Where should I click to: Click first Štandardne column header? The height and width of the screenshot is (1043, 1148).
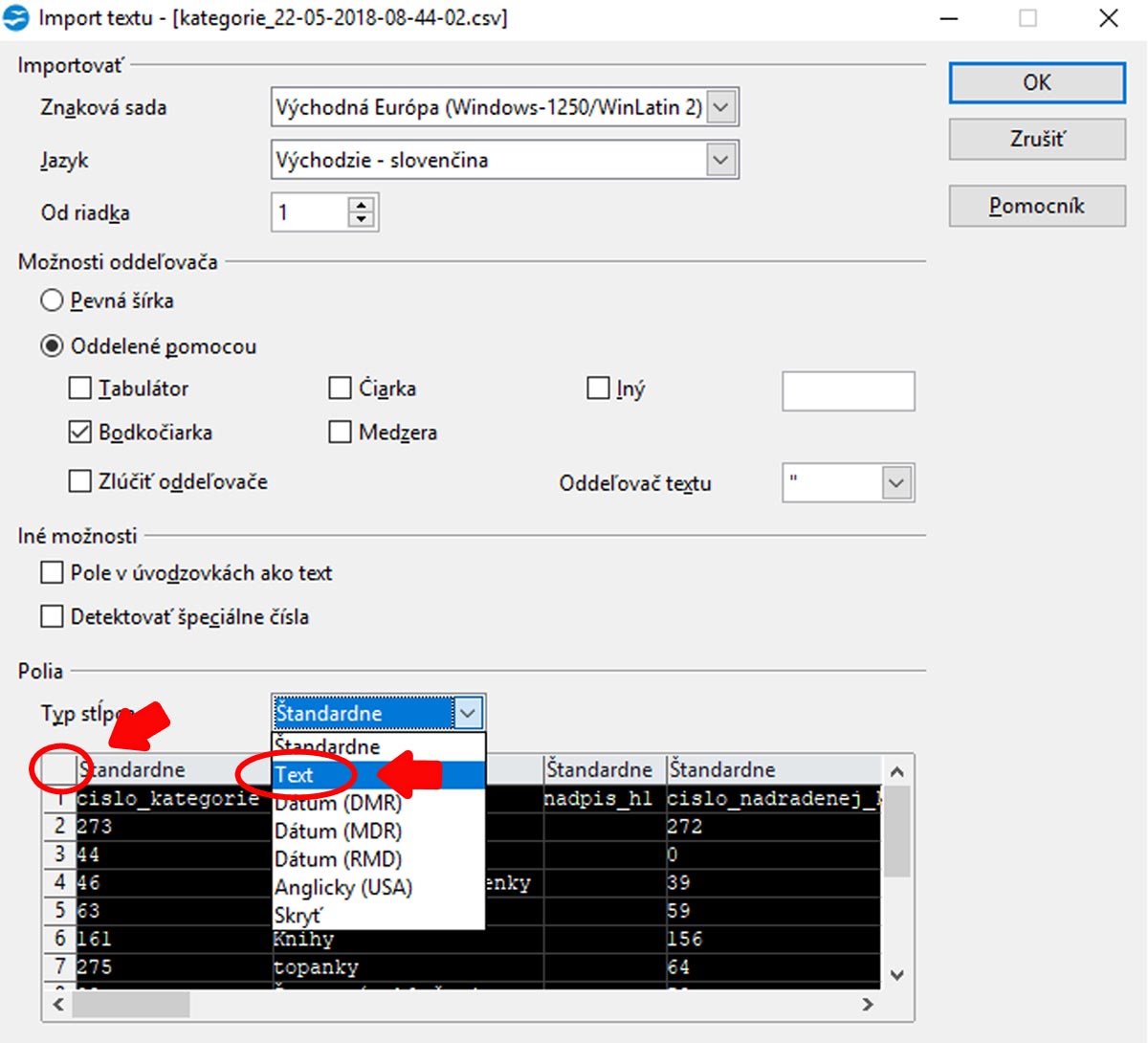tap(173, 769)
